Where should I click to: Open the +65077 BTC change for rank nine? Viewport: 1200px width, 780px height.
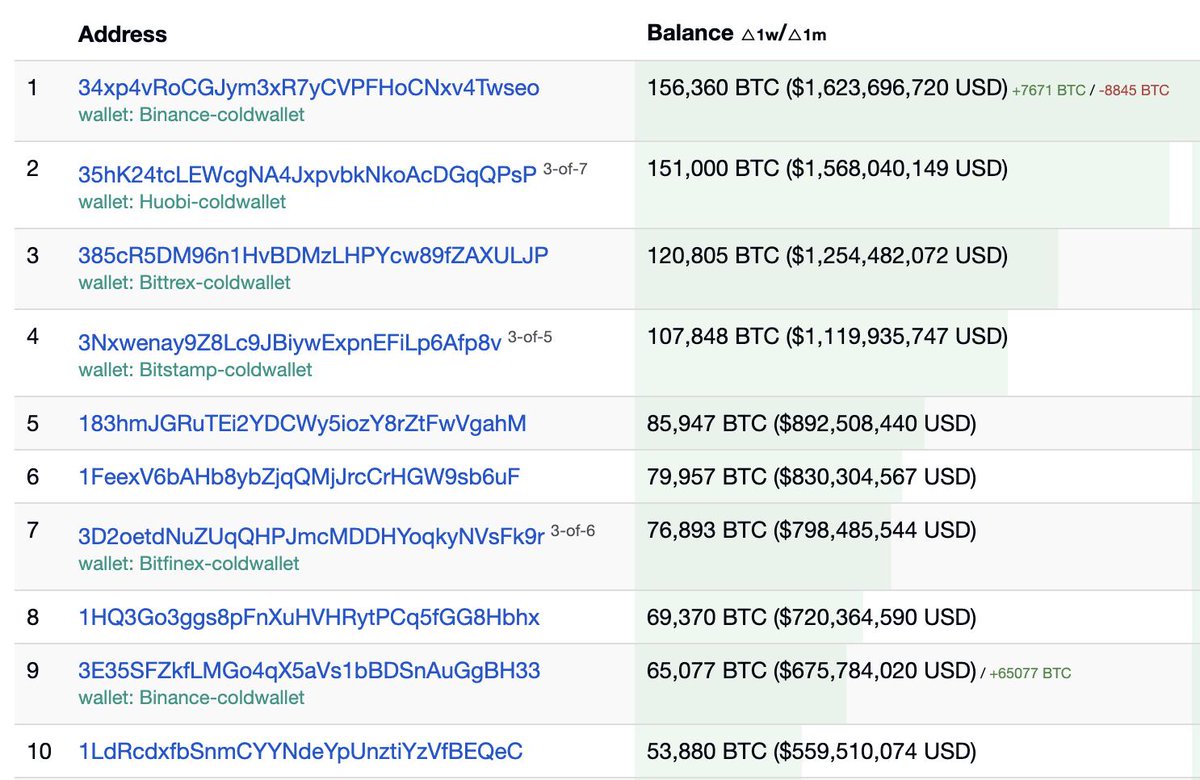1032,672
